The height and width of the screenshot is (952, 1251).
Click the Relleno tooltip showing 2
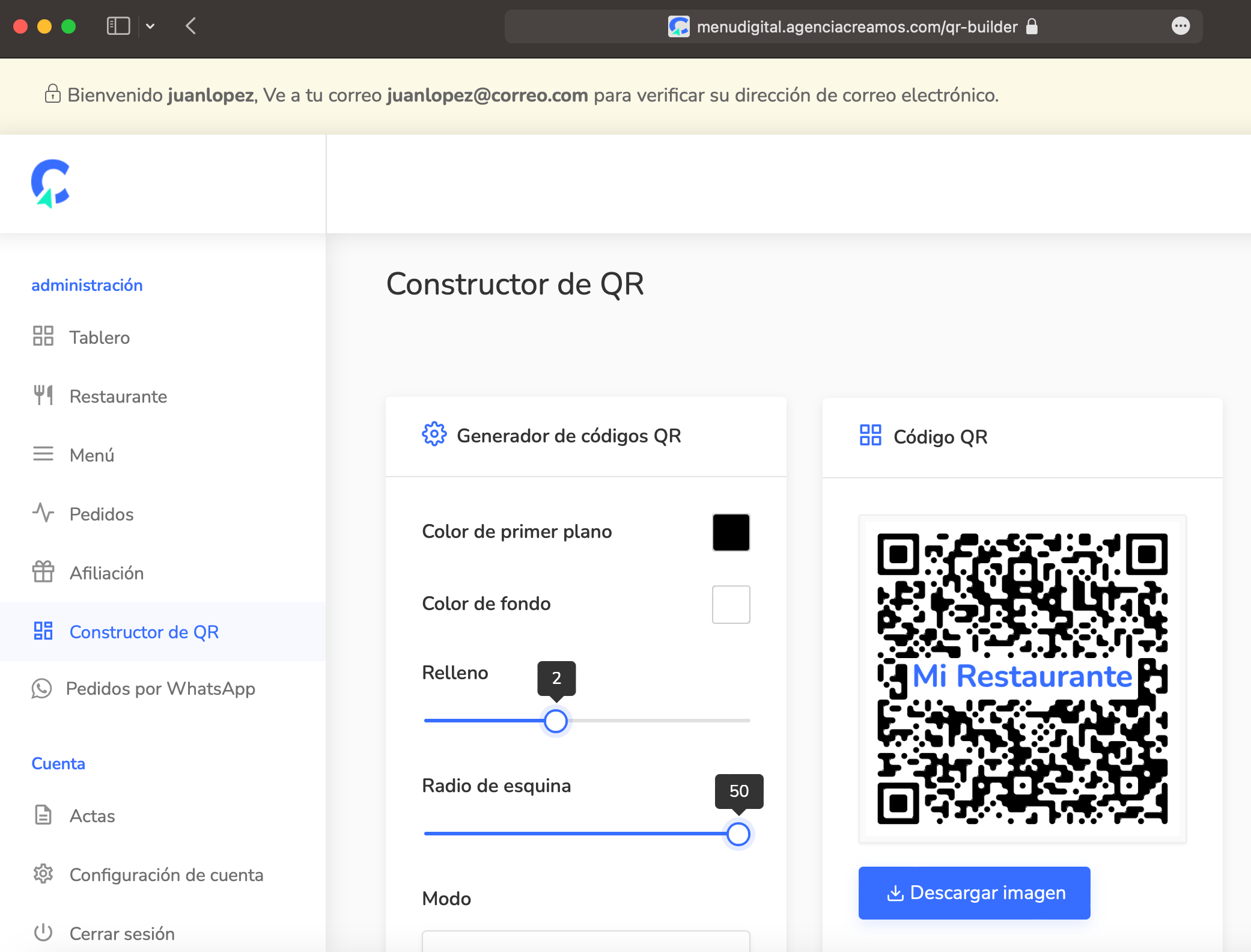pos(556,679)
